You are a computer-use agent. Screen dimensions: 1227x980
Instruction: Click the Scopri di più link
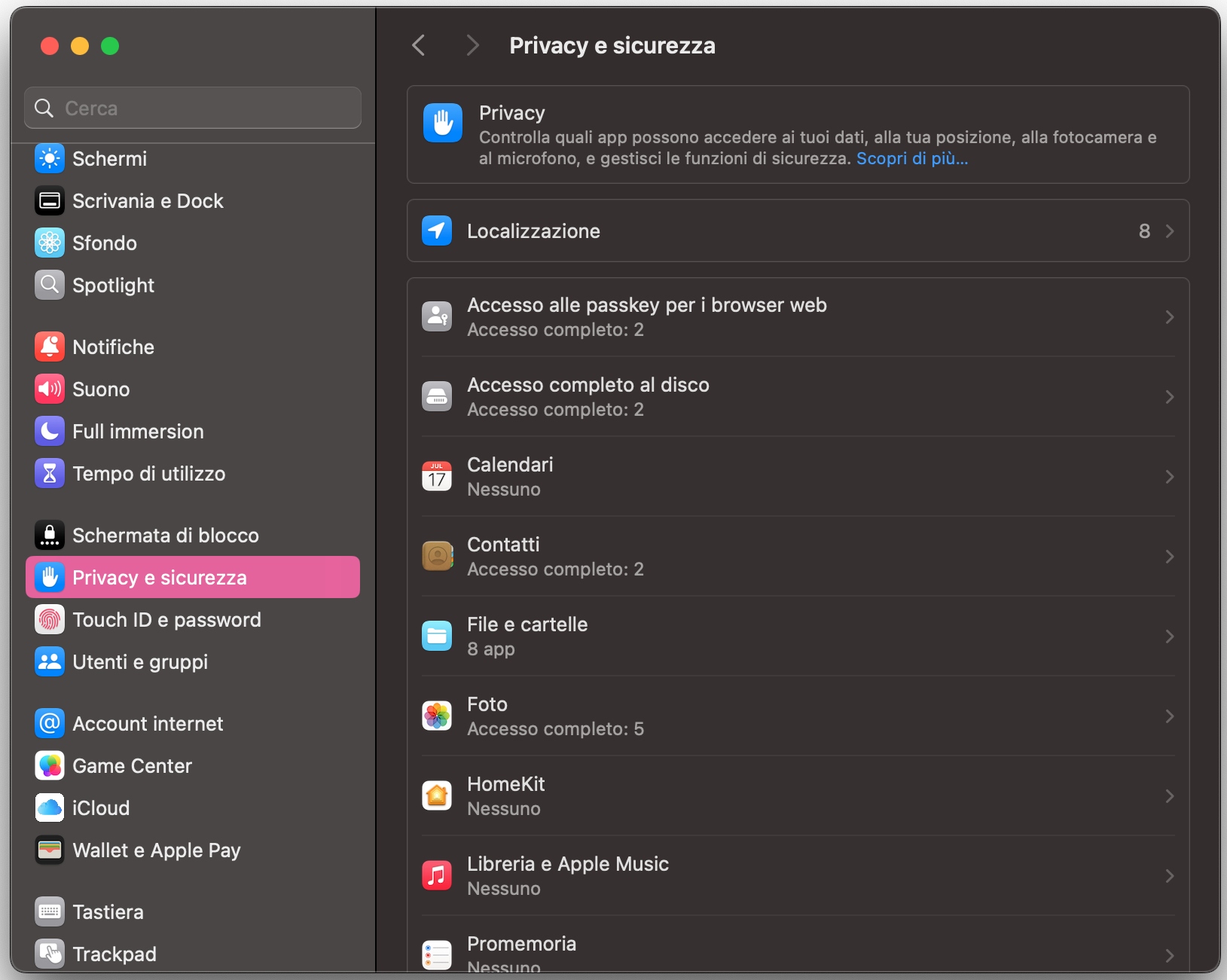[911, 158]
